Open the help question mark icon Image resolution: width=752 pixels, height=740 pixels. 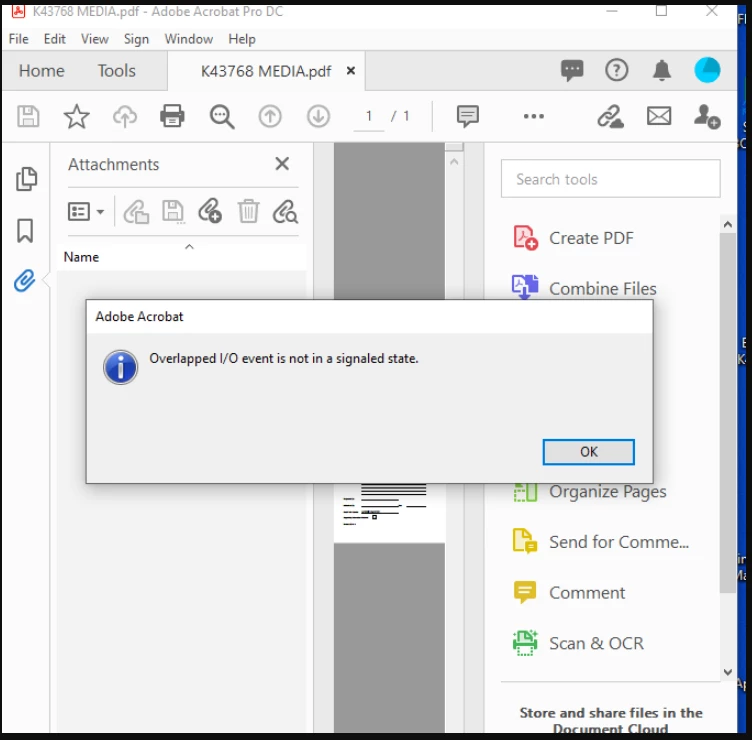[616, 70]
